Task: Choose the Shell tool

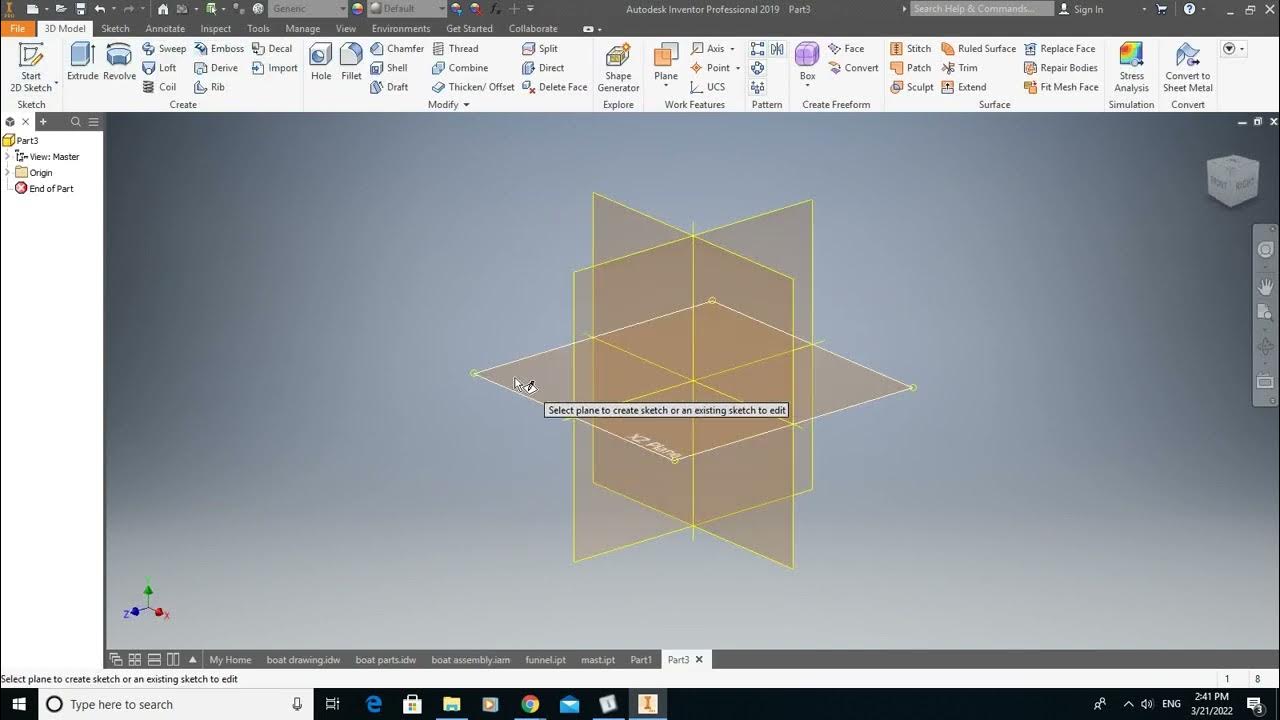Action: click(389, 68)
